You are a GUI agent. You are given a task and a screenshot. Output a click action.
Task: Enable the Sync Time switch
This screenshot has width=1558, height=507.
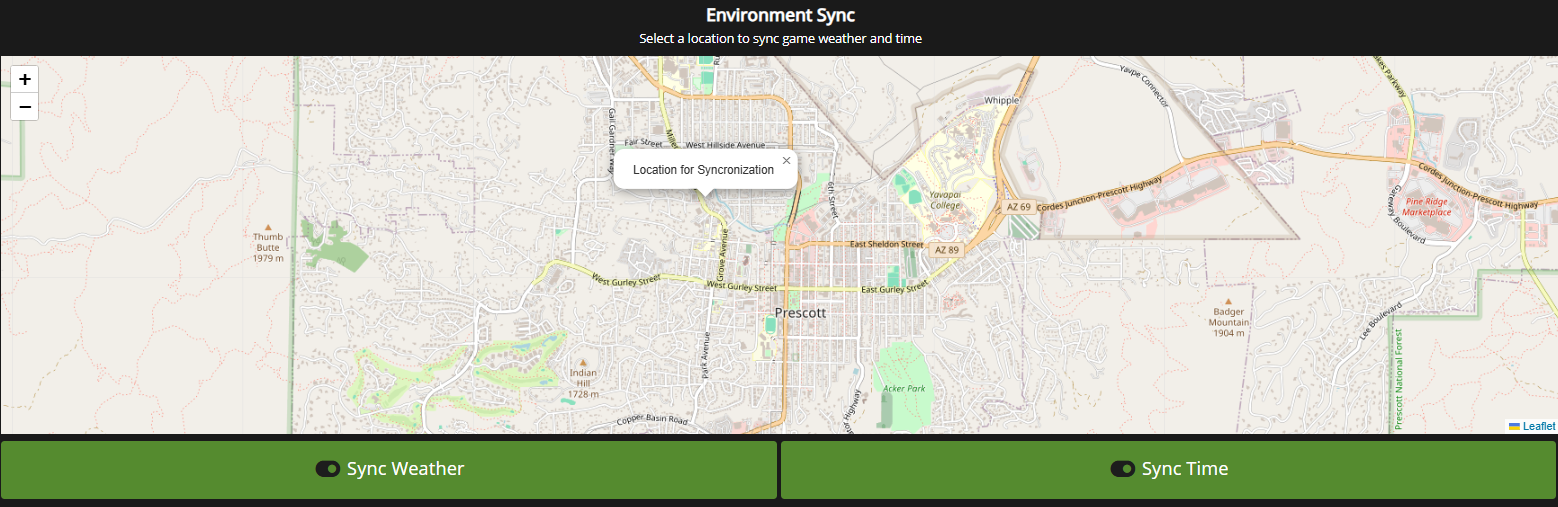(1123, 469)
